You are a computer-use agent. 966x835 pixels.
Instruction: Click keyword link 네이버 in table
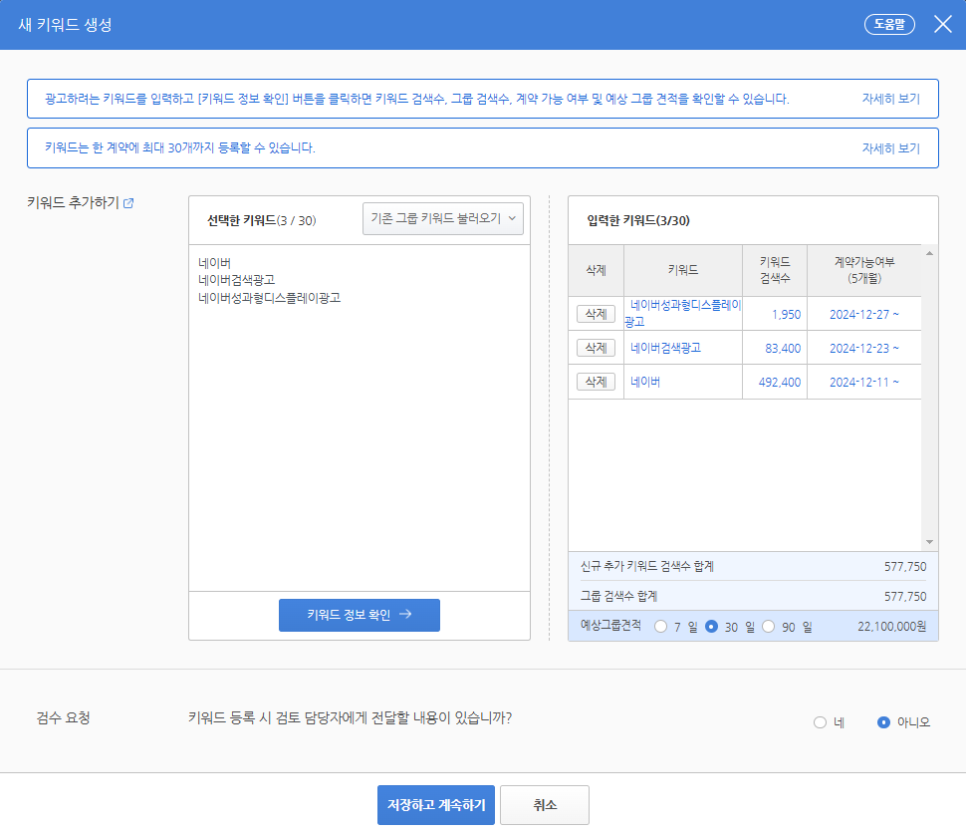(x=645, y=382)
